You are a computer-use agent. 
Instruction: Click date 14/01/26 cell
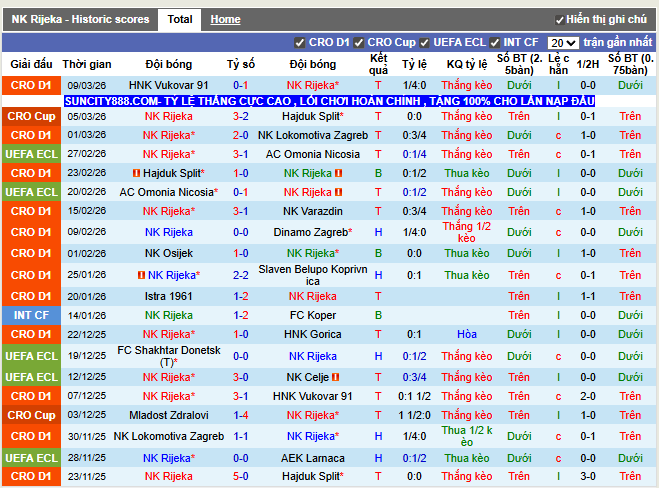click(x=87, y=315)
